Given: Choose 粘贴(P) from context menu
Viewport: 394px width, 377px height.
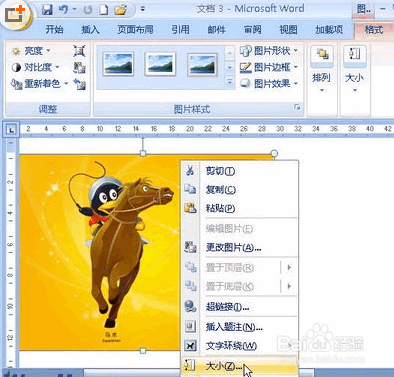Looking at the screenshot, I should pos(239,208).
